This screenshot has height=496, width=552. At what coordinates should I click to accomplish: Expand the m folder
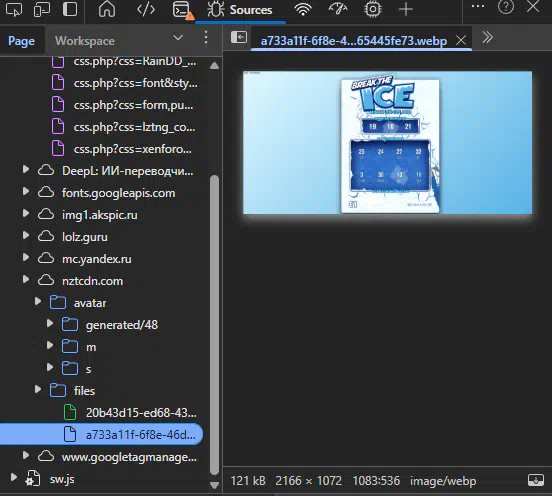pos(50,346)
